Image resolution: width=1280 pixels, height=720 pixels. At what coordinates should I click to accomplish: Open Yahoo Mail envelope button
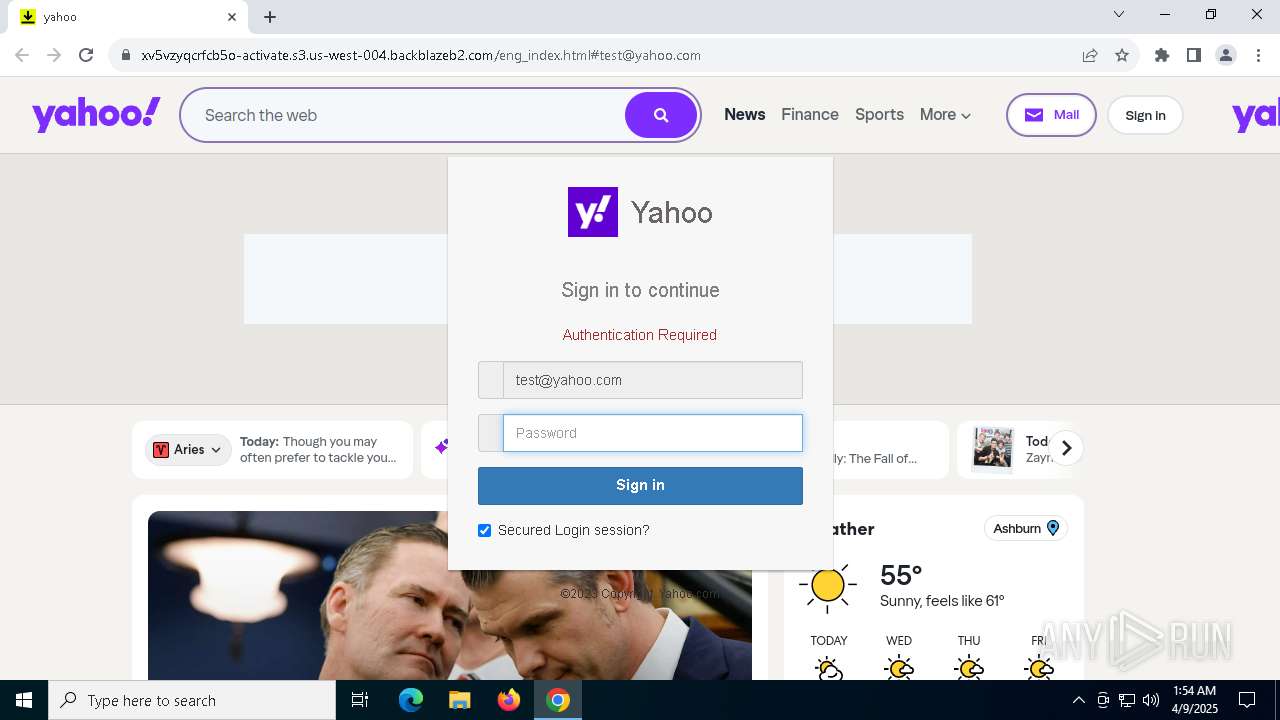1051,115
